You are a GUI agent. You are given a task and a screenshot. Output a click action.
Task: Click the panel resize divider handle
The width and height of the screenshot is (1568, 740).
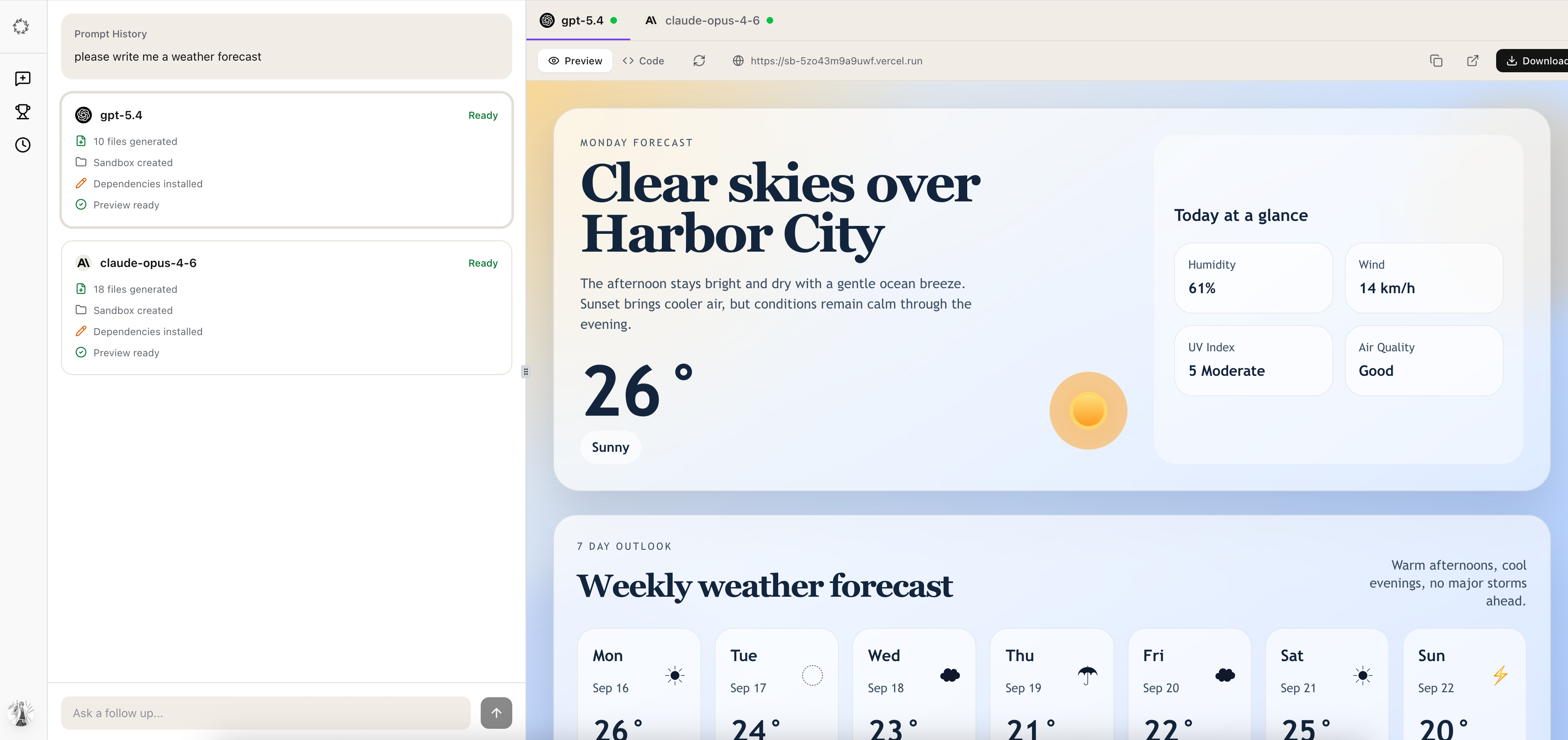[525, 371]
